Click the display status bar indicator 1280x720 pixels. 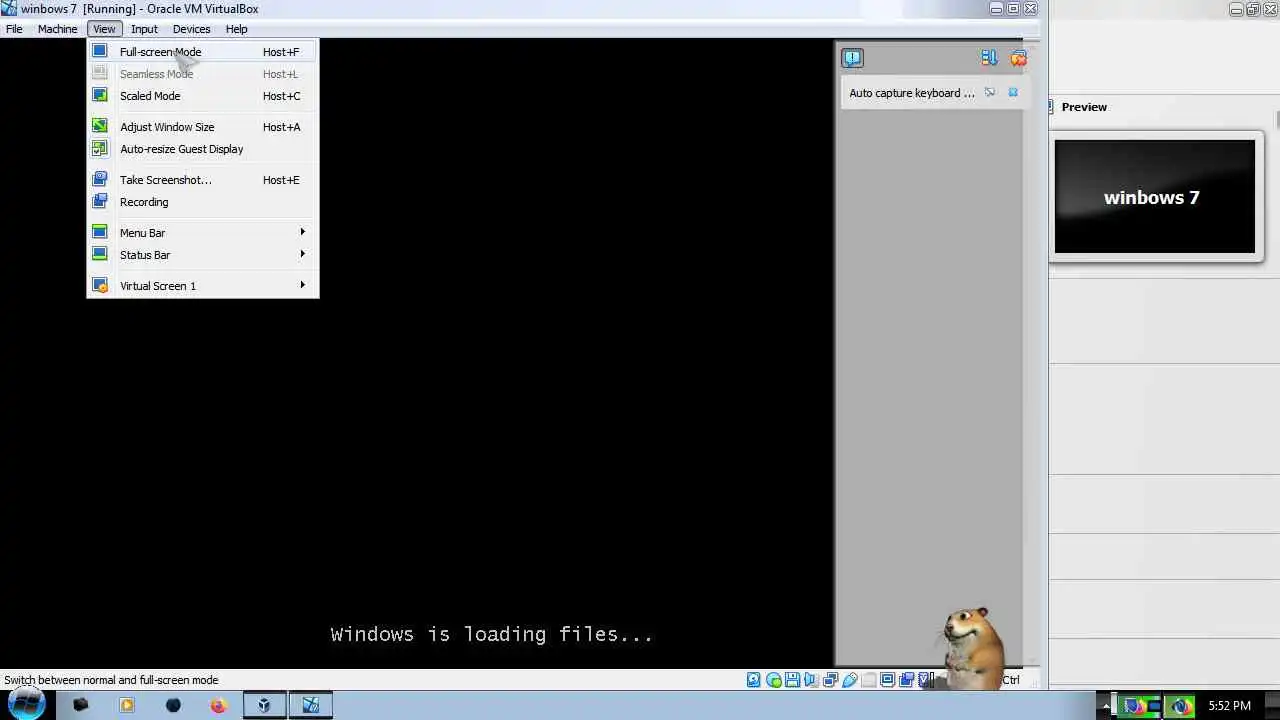coord(887,680)
